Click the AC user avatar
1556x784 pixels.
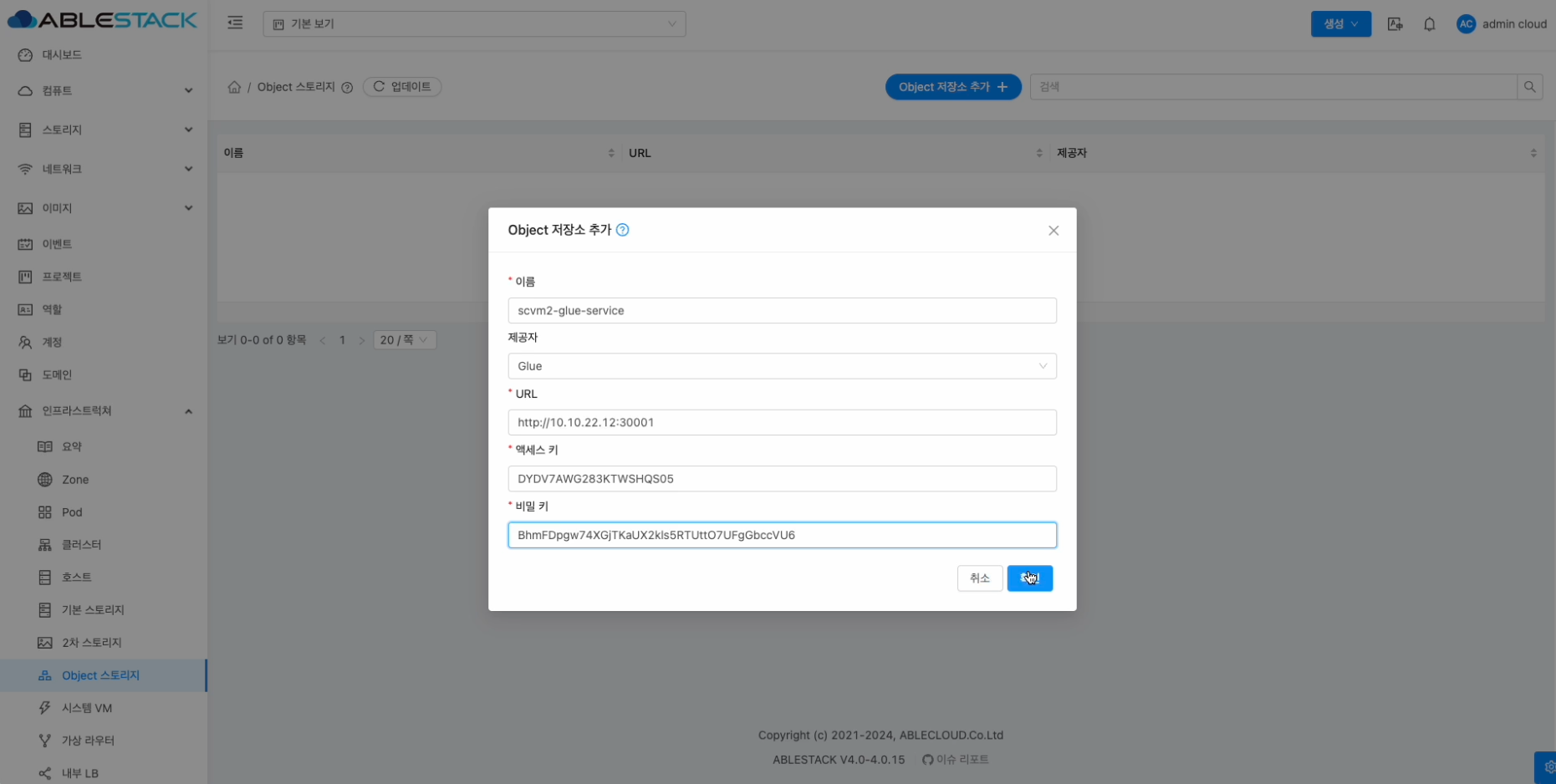(1466, 24)
